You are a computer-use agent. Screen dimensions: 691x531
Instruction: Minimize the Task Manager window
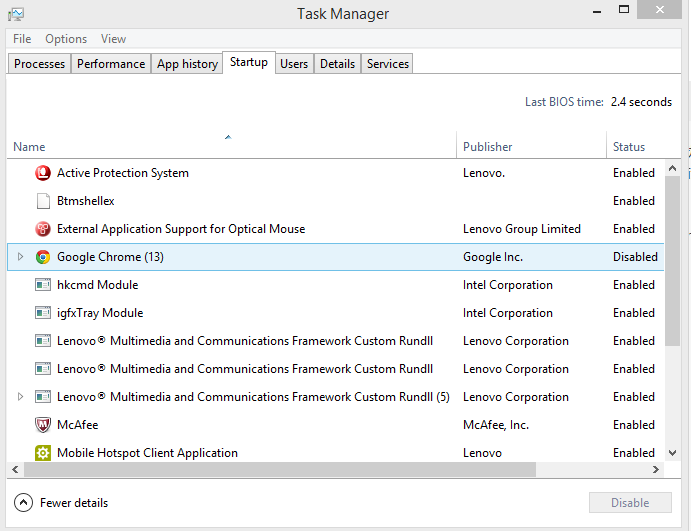tap(597, 10)
